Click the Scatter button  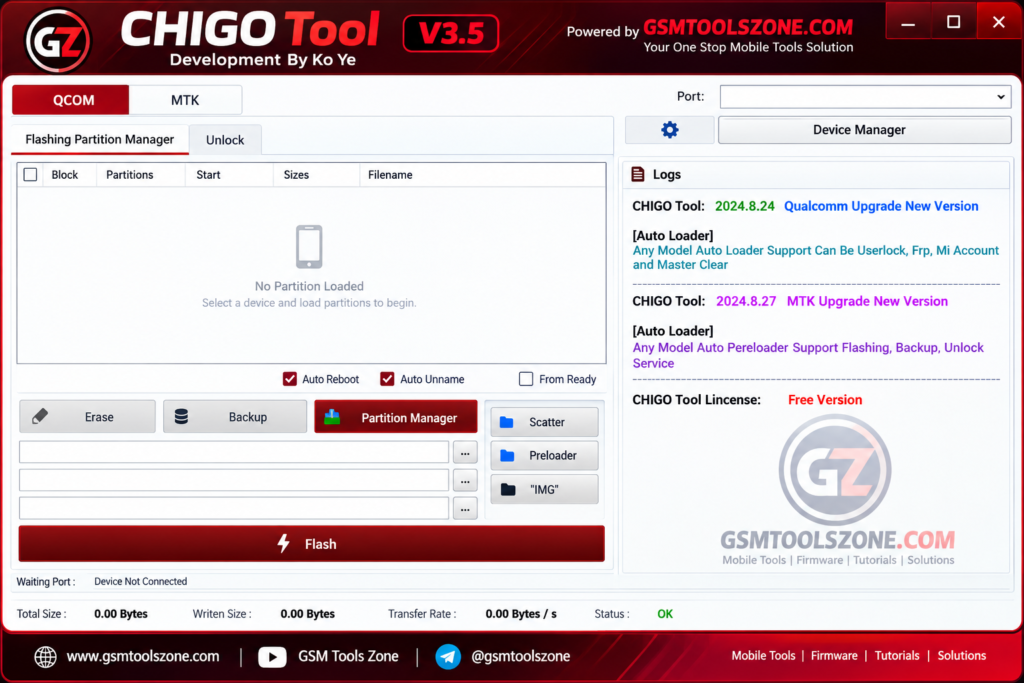(545, 422)
